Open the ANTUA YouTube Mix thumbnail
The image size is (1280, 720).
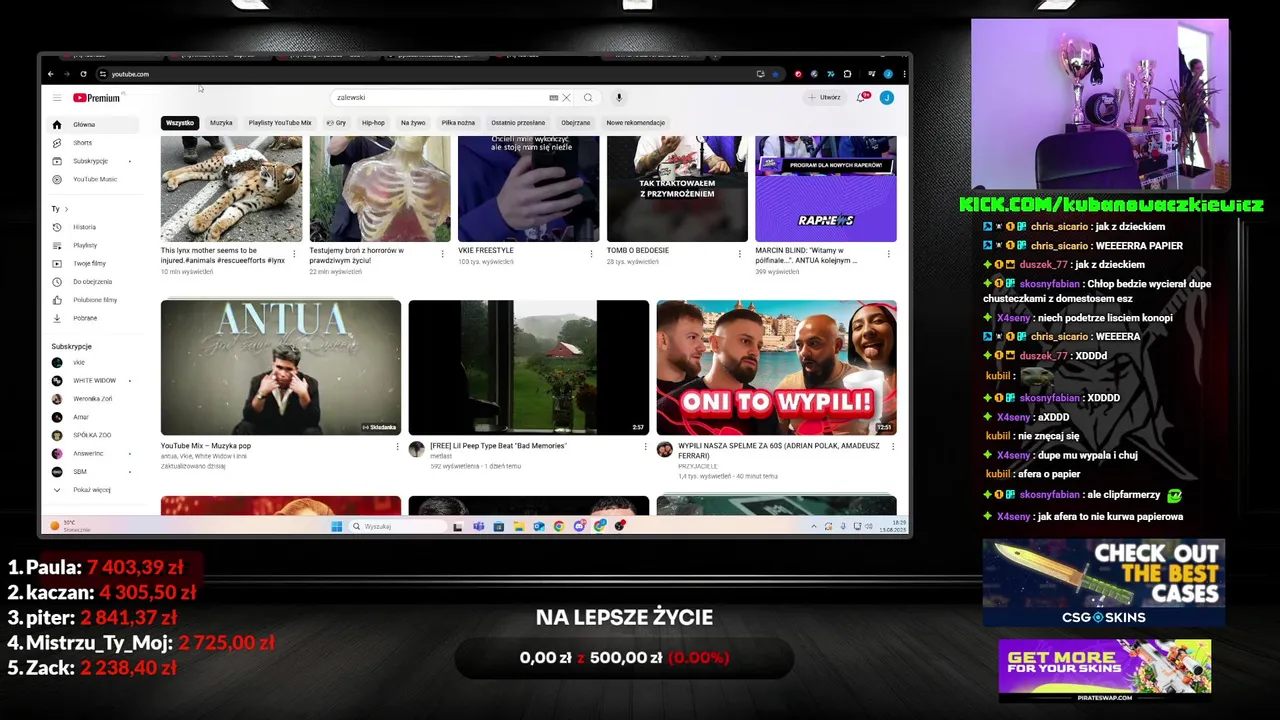click(281, 367)
